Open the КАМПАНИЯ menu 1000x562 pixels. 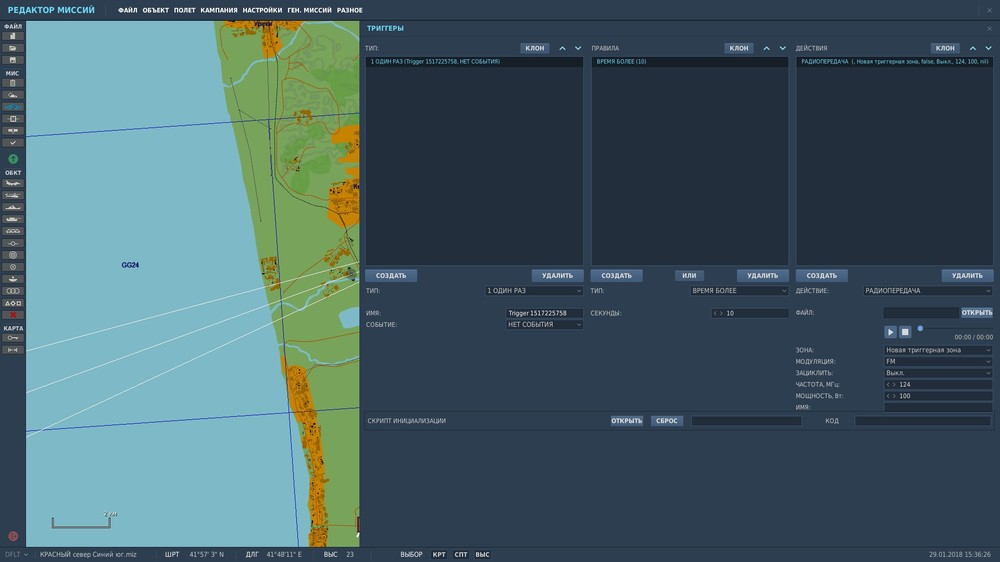[219, 10]
